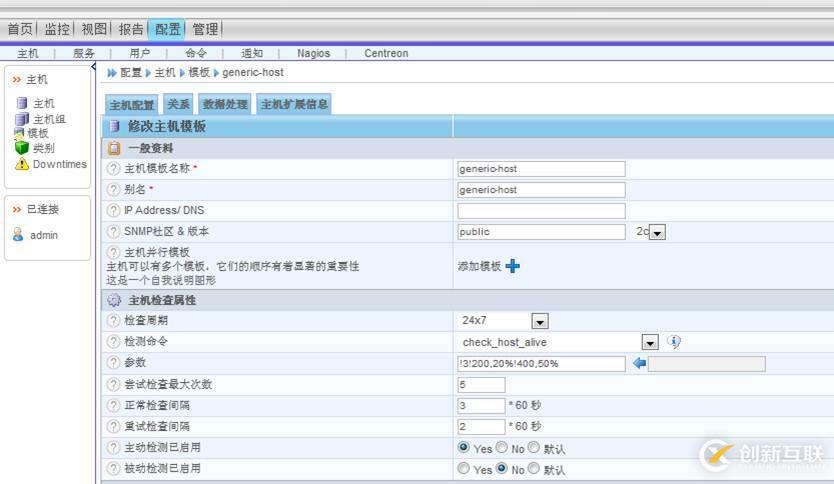Switch to the 主机扩展信息 tab
Viewport: 834px width, 484px height.
coord(294,104)
